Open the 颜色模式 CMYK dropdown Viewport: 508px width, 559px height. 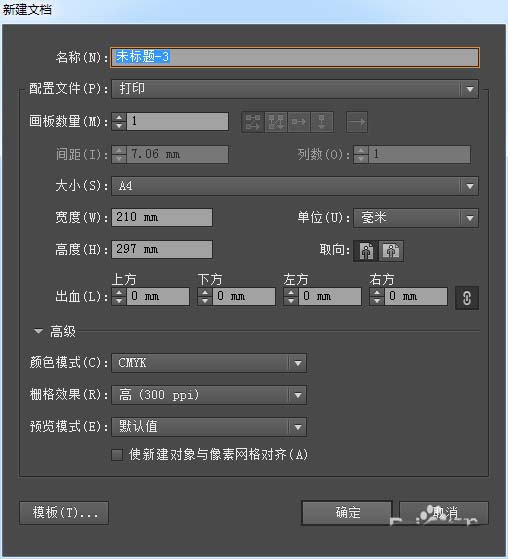pyautogui.click(x=209, y=363)
